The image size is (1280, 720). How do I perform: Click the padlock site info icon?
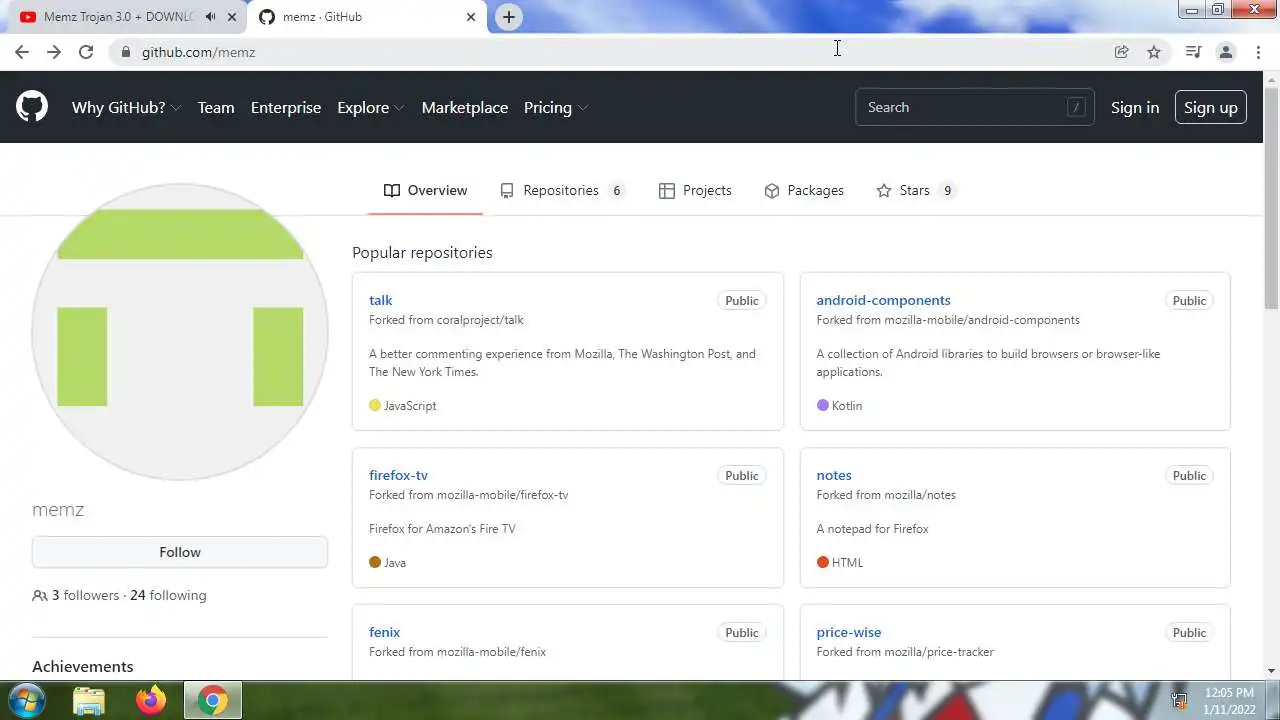(x=125, y=52)
